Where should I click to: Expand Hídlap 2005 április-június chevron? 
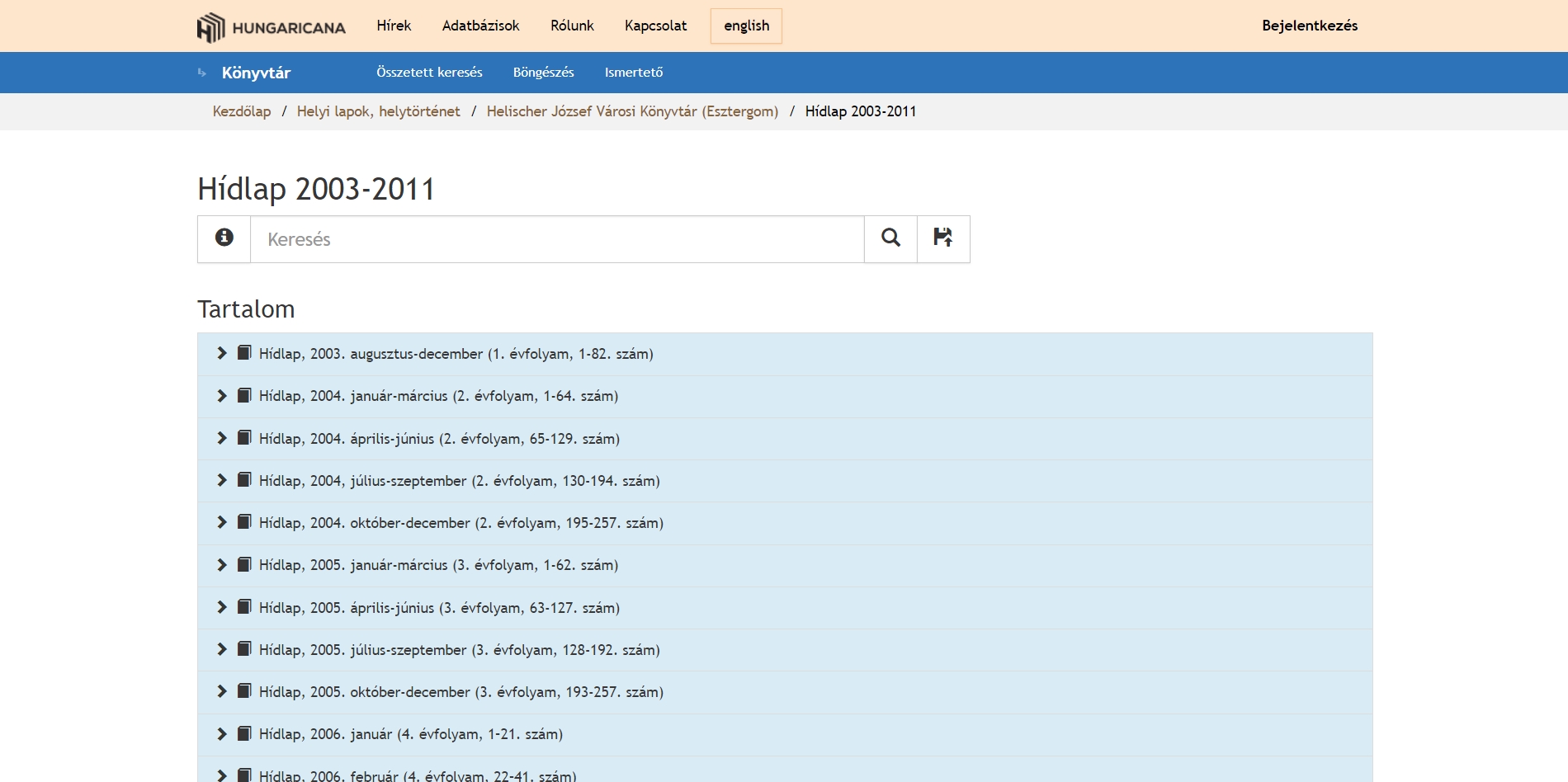click(221, 607)
